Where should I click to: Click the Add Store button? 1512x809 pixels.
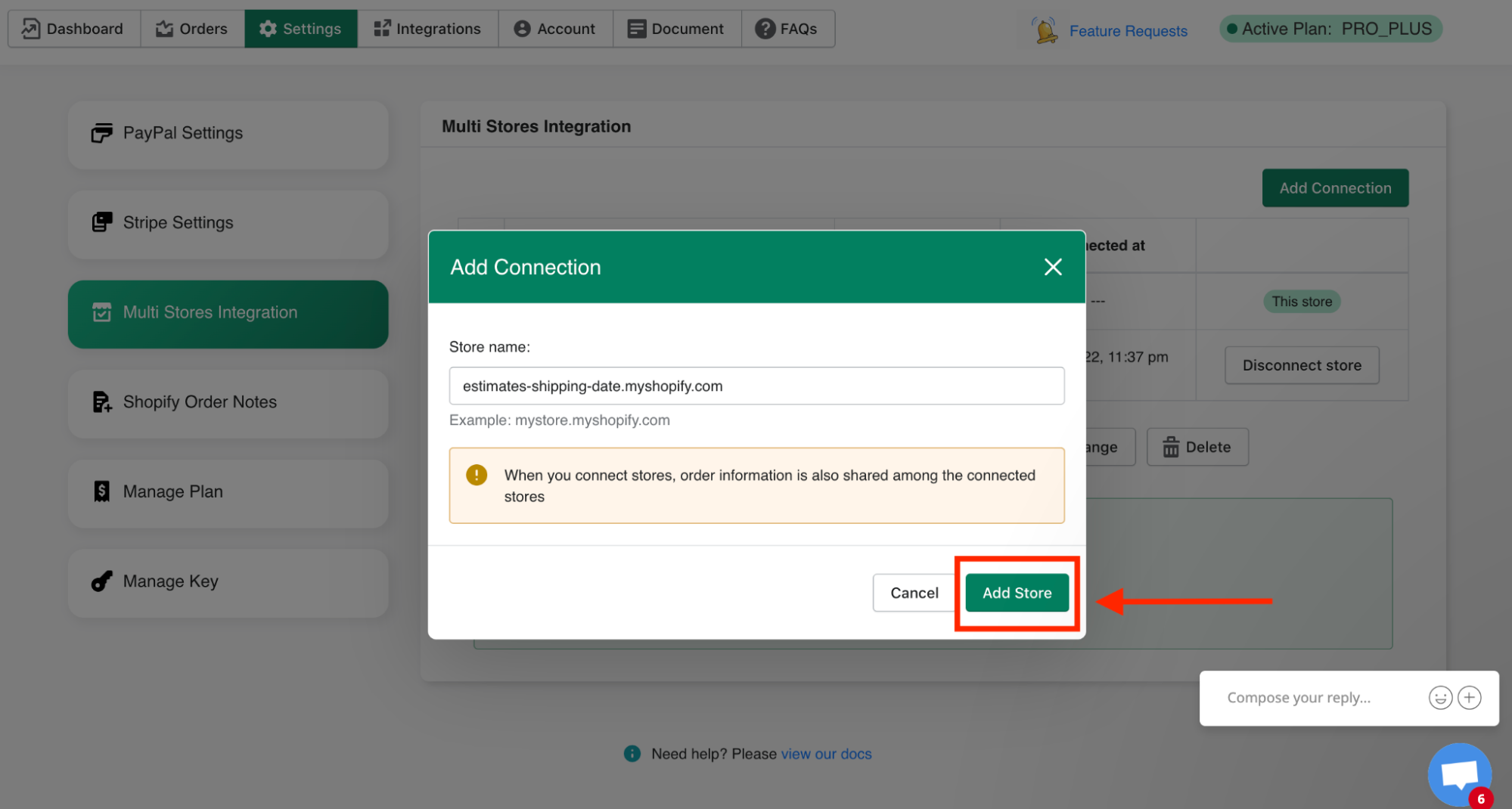pyautogui.click(x=1017, y=593)
